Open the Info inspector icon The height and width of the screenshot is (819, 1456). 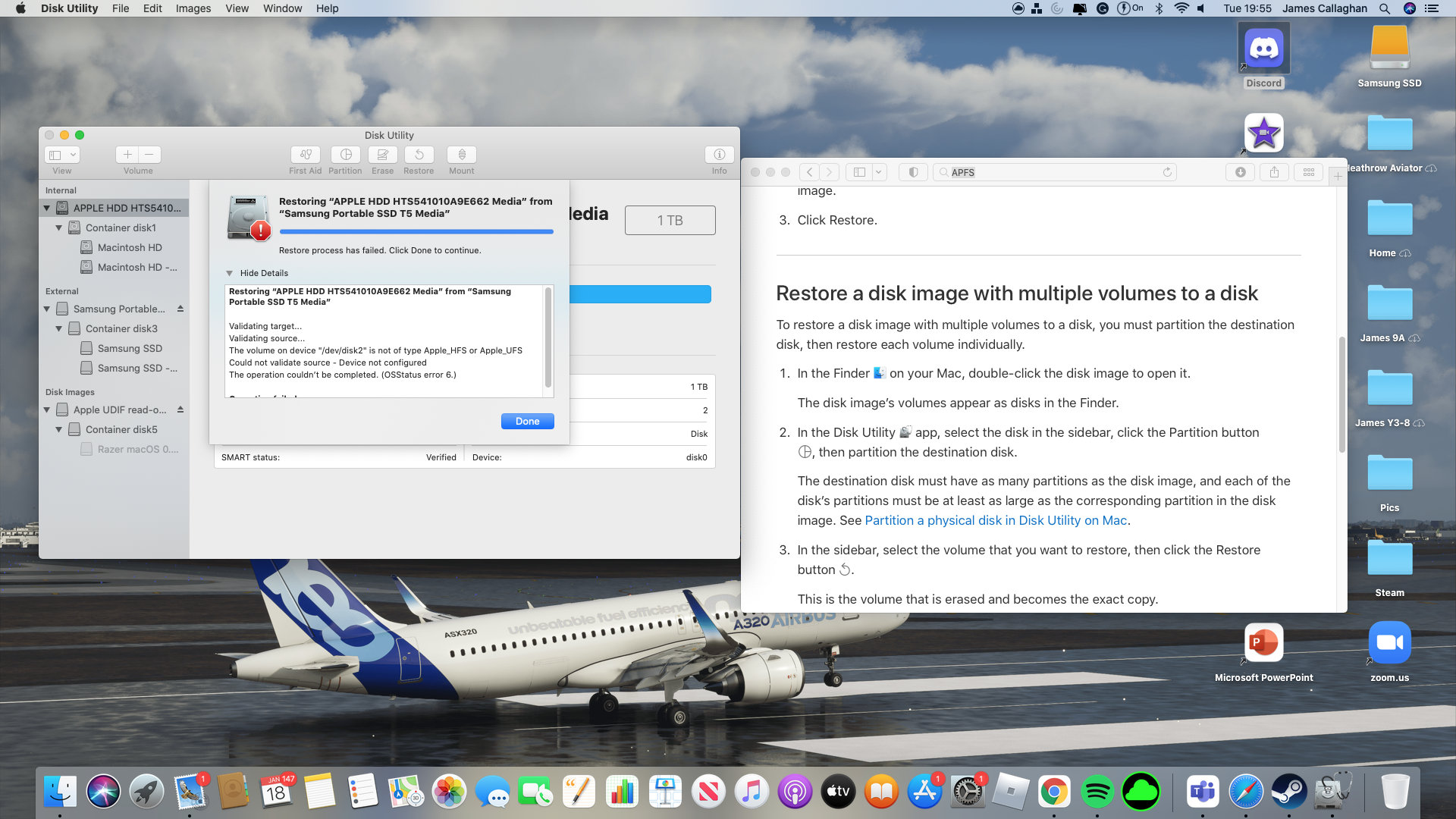(719, 155)
